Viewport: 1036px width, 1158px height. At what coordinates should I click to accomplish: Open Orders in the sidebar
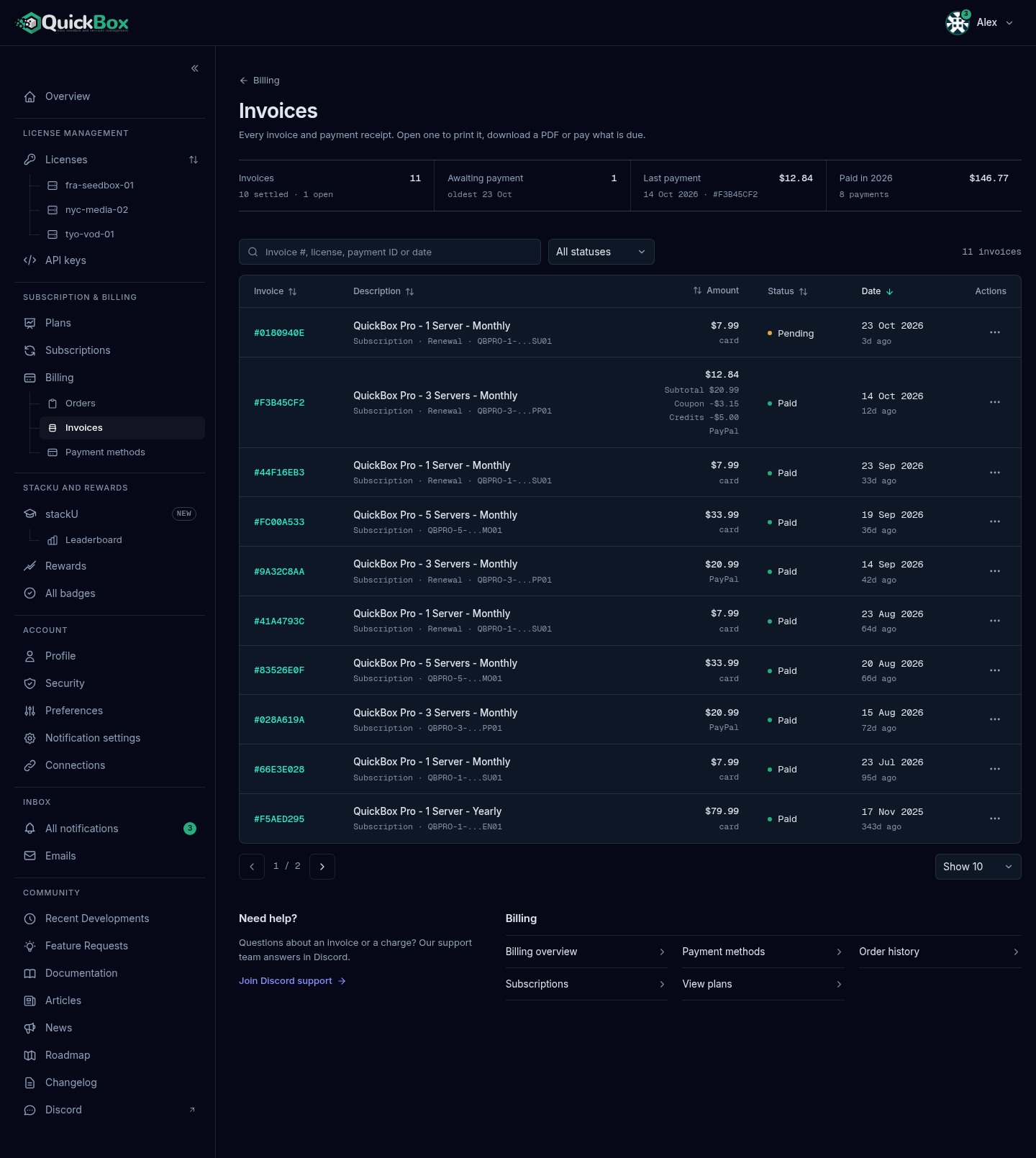coord(122,404)
